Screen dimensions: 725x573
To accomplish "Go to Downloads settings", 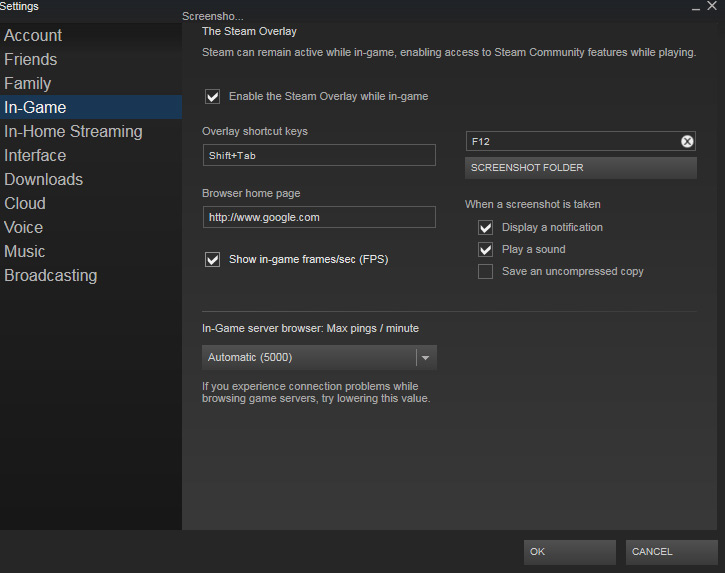I will tap(43, 180).
